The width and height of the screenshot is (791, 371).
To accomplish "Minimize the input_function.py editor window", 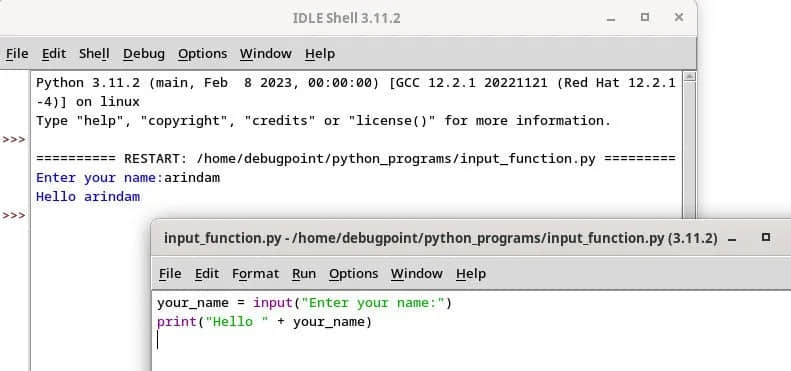I will tap(732, 238).
